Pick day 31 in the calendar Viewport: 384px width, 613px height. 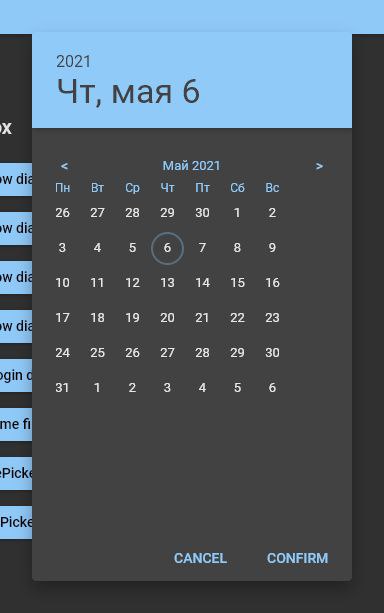63,388
